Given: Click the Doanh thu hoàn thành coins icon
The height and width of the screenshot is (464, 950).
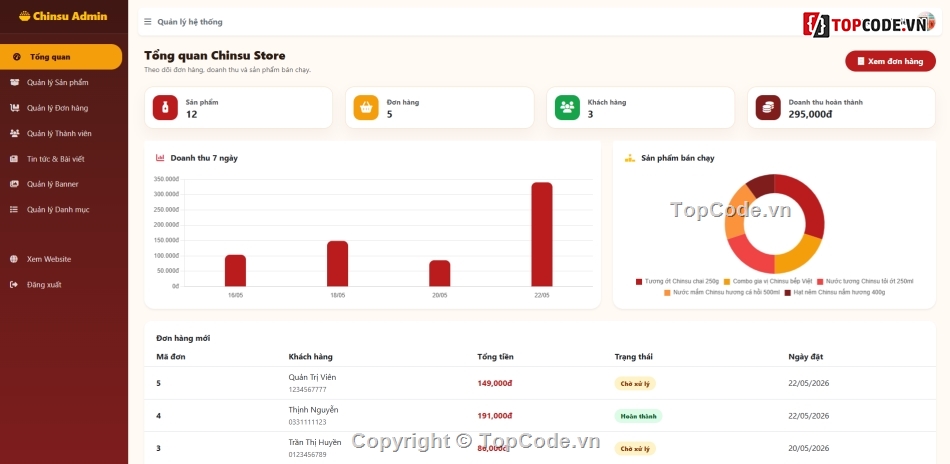Looking at the screenshot, I should tap(768, 107).
